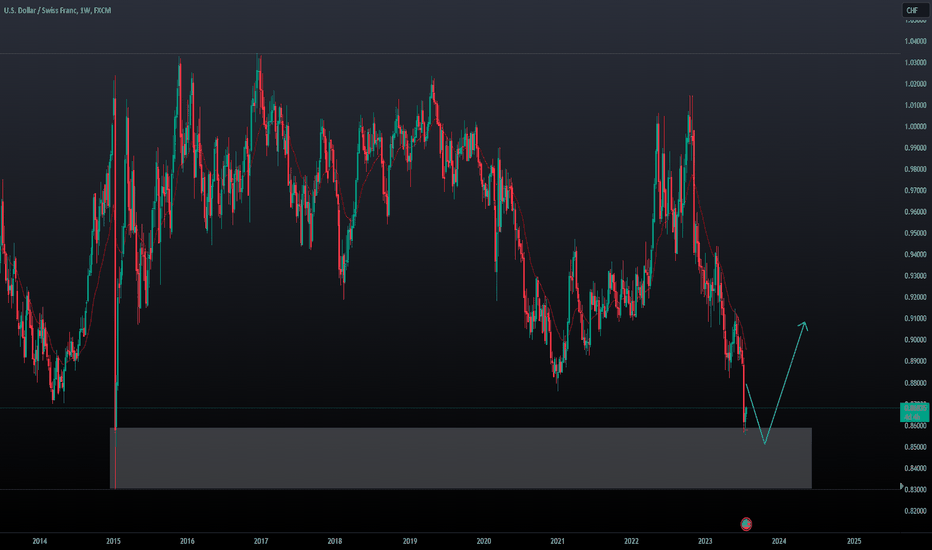Click the 2025 label on the time axis
The width and height of the screenshot is (932, 550).
click(854, 541)
